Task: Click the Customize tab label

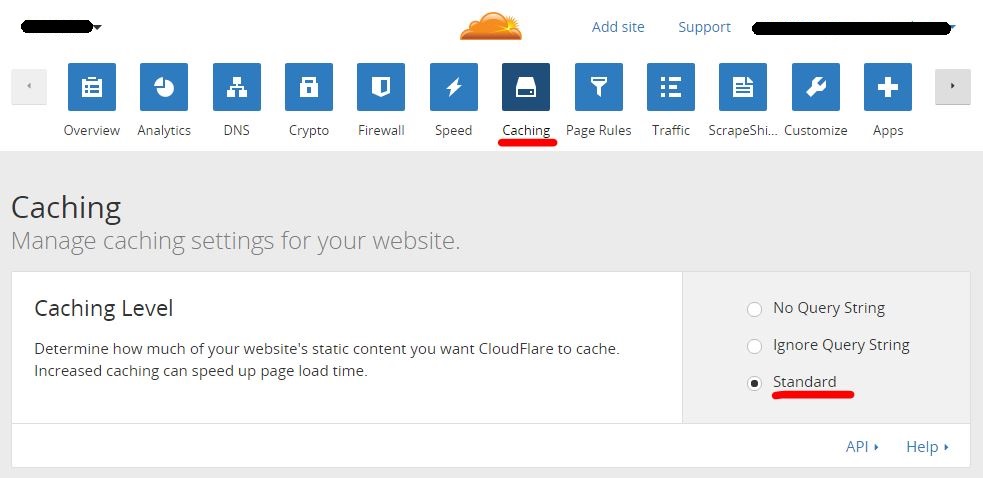Action: tap(816, 130)
